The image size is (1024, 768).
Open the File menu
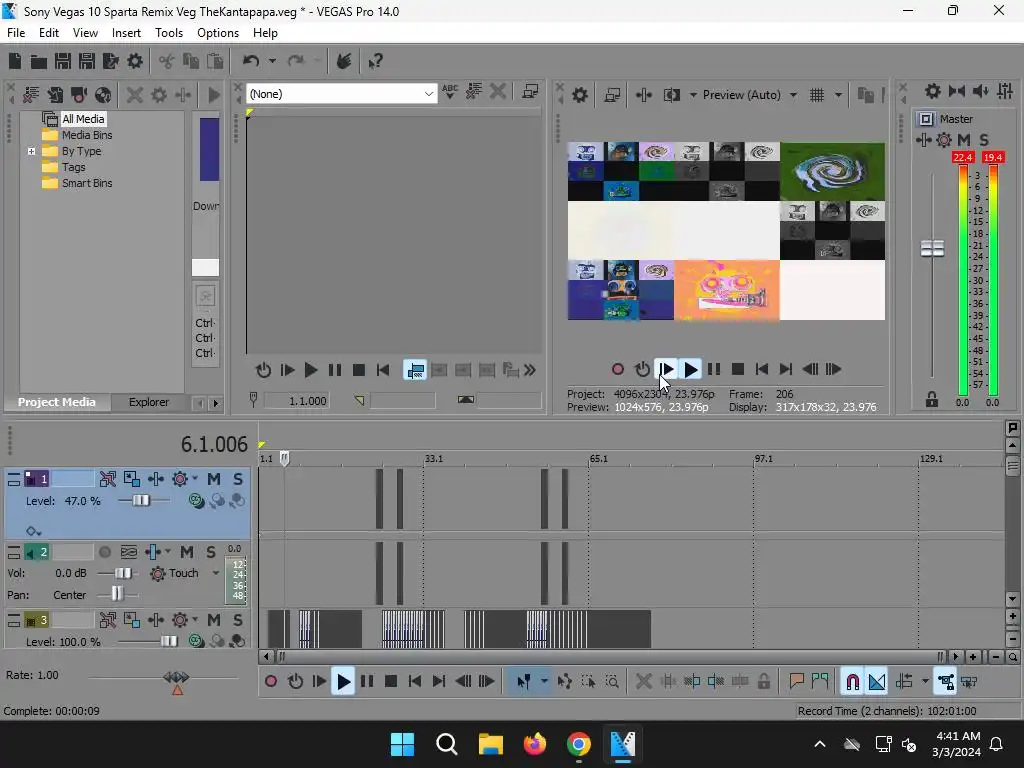tap(16, 33)
